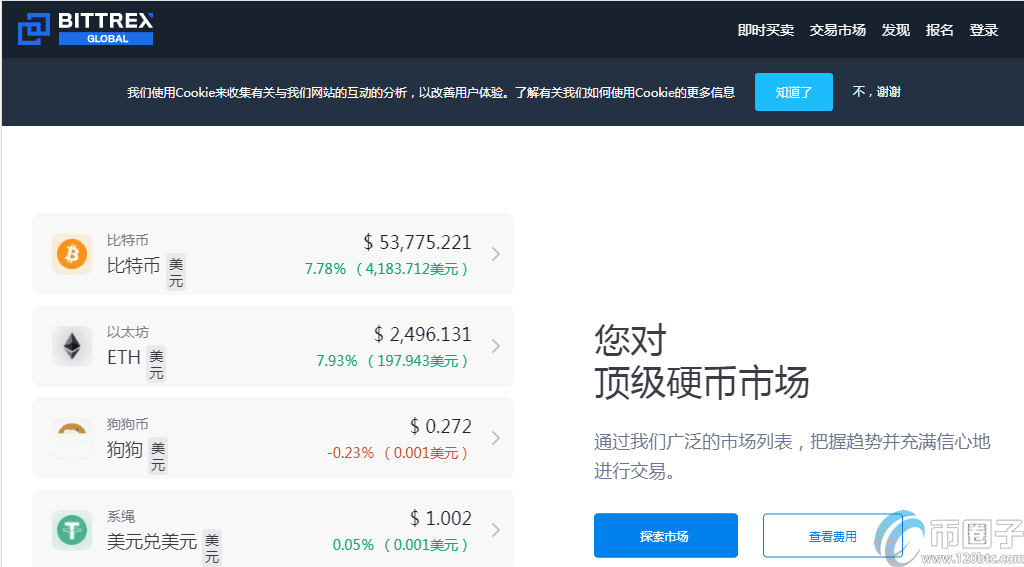1024x567 pixels.
Task: Select the Bitcoin price $ 53,775.221
Action: (x=417, y=242)
